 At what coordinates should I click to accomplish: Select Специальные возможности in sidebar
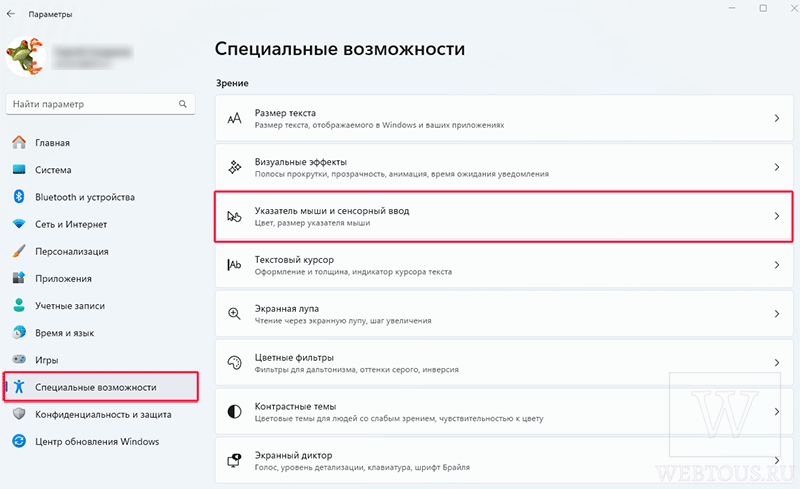click(101, 387)
